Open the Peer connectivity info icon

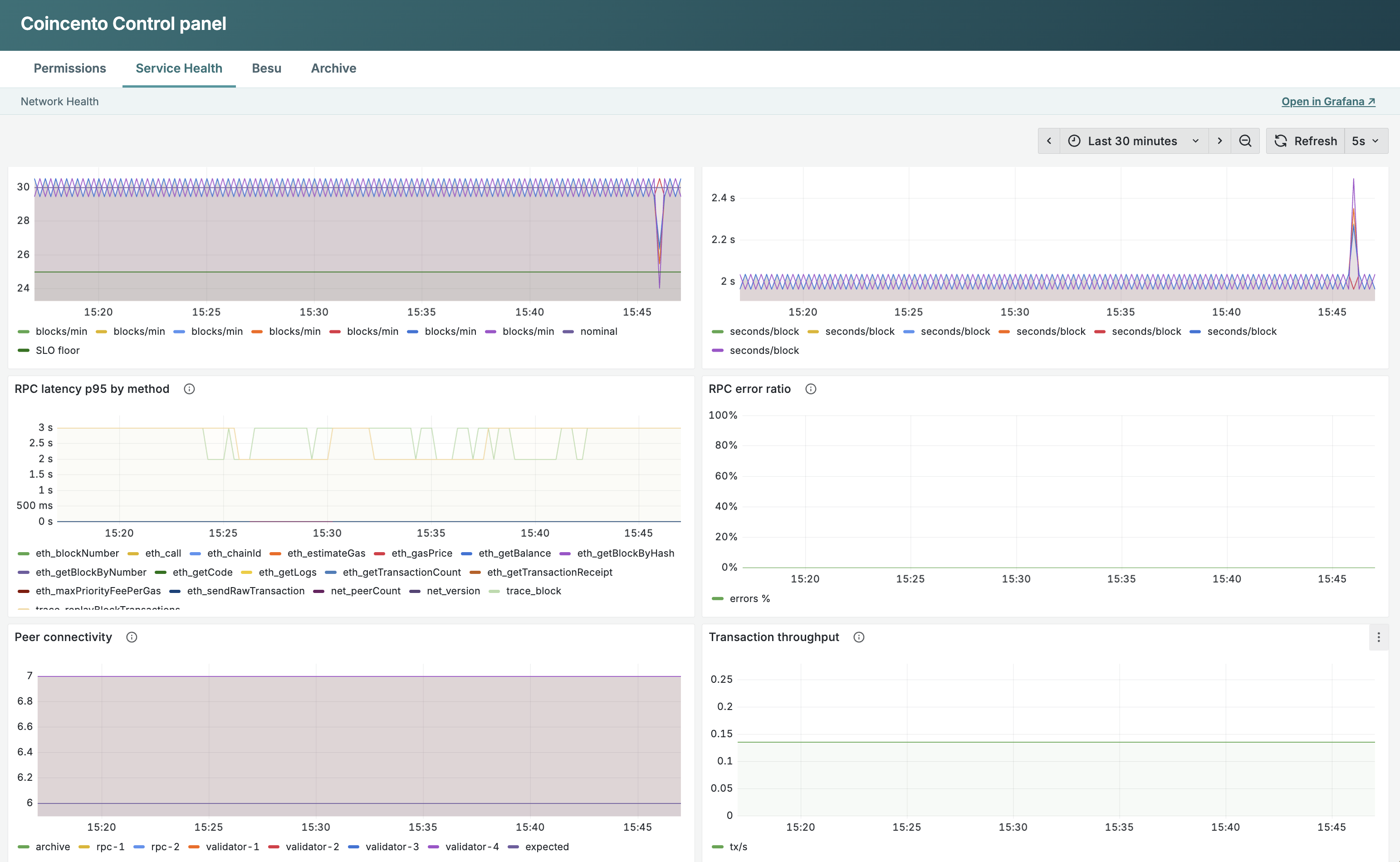(x=132, y=637)
